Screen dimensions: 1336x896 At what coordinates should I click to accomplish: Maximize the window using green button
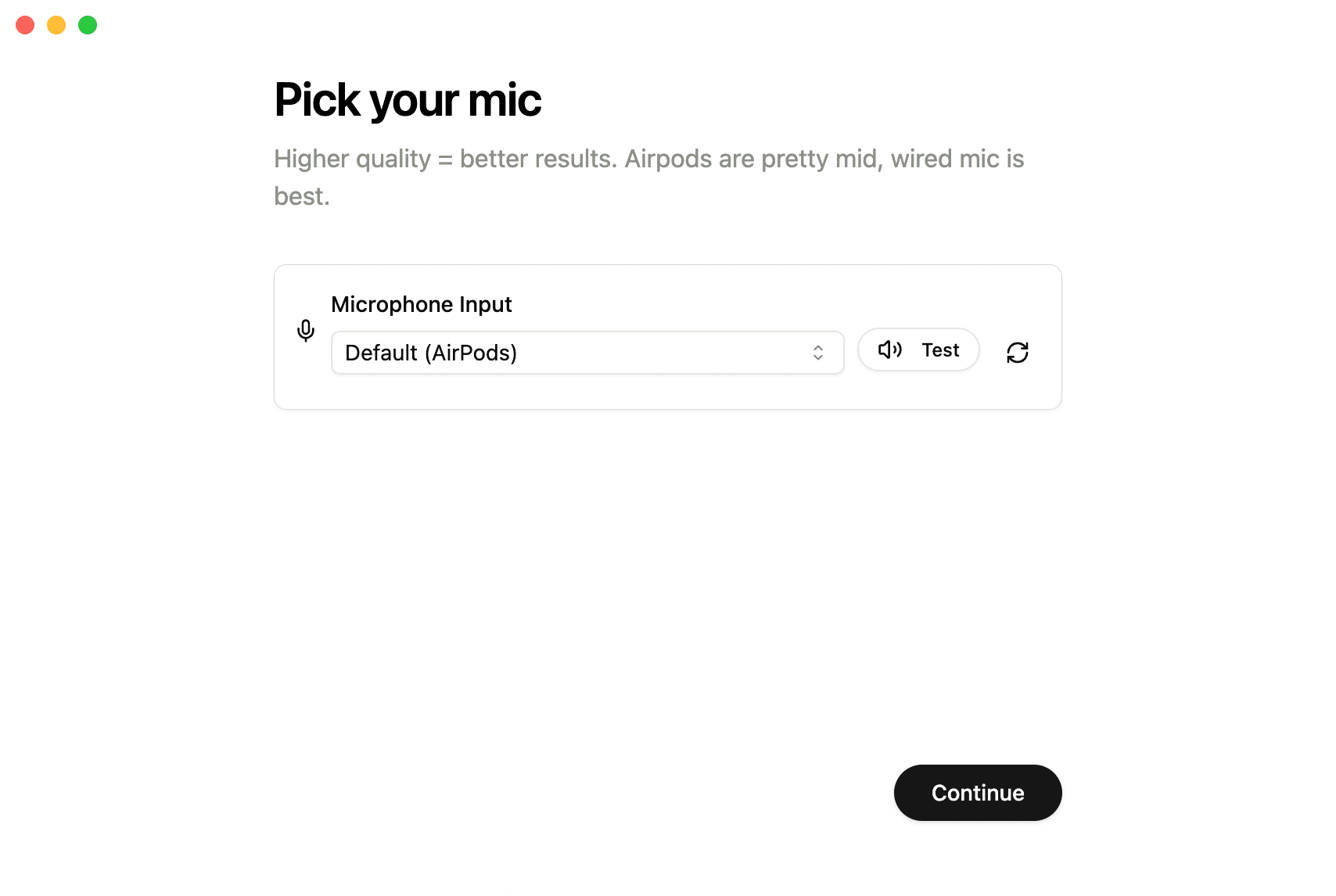point(88,25)
